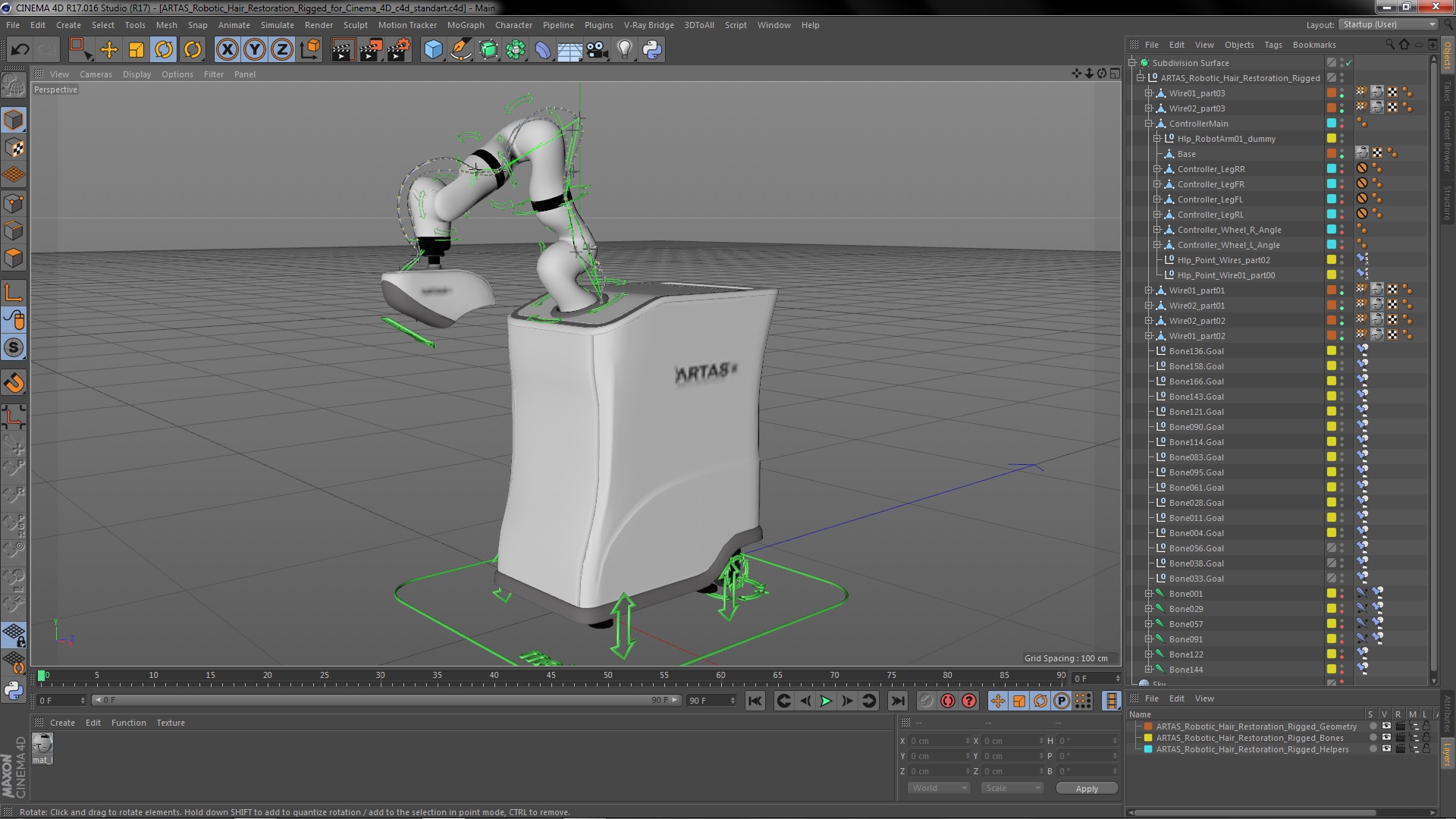Select Hlp_RobotArm01_dummy object
Viewport: 1456px width, 819px height.
1226,139
